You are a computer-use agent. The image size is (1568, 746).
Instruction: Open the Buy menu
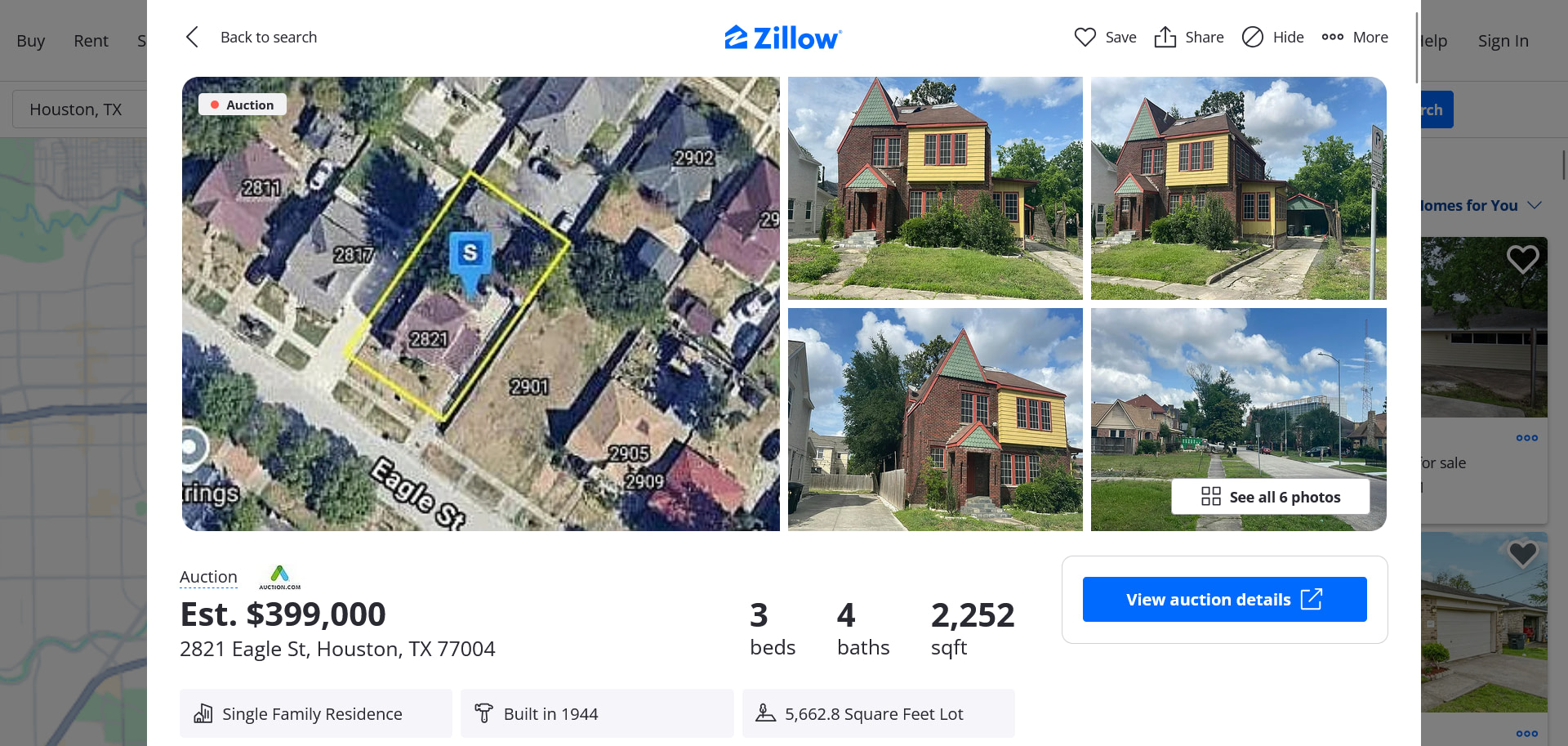(31, 41)
